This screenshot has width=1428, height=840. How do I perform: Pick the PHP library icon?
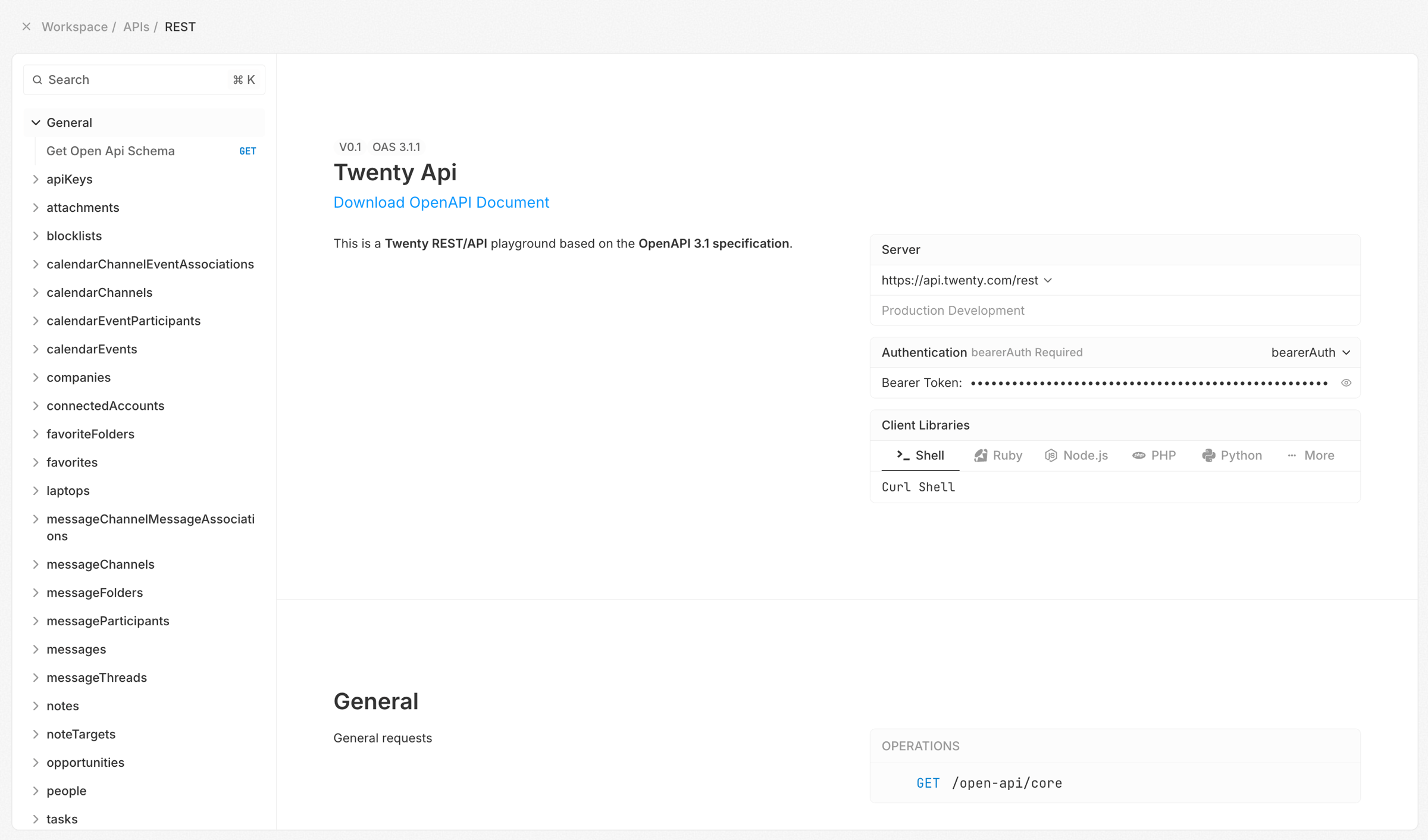[x=1138, y=455]
